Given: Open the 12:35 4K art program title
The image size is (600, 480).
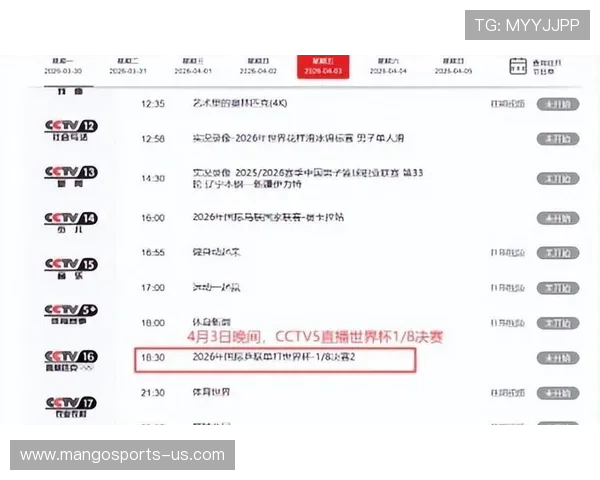Looking at the screenshot, I should (x=240, y=103).
